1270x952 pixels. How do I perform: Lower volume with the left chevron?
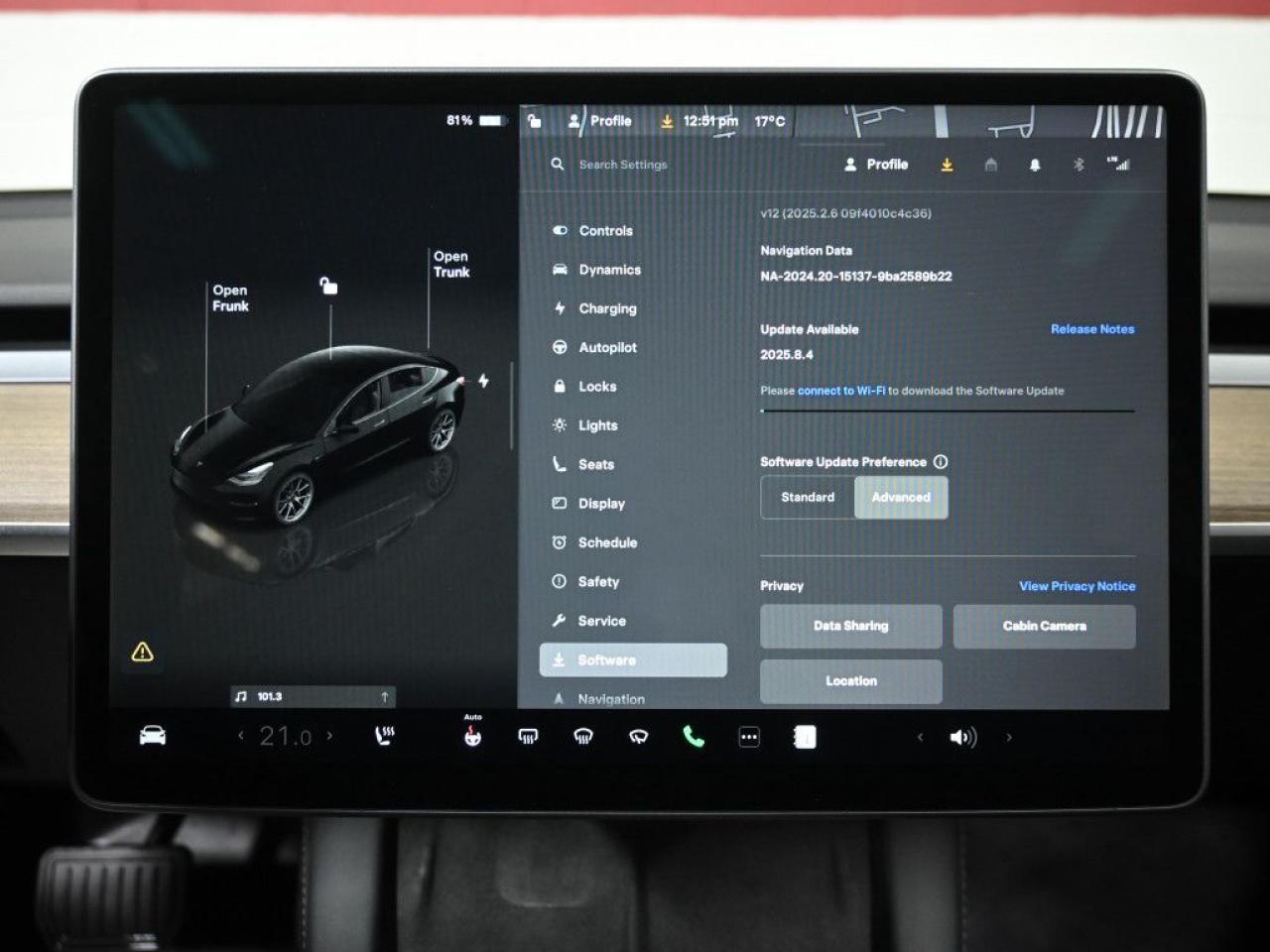pyautogui.click(x=920, y=737)
